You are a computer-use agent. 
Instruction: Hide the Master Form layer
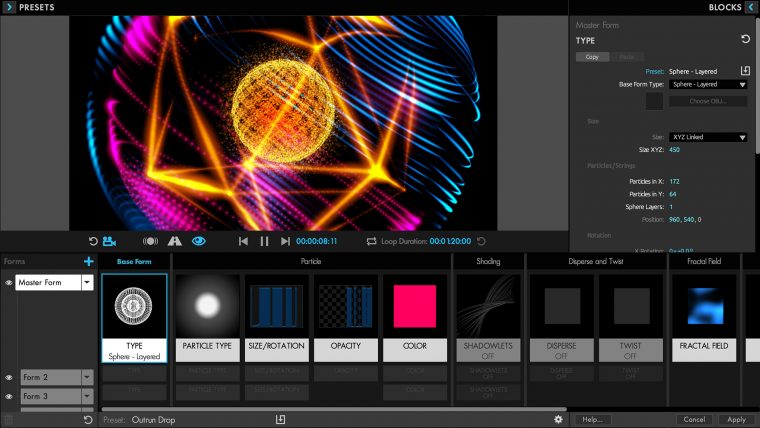9,283
